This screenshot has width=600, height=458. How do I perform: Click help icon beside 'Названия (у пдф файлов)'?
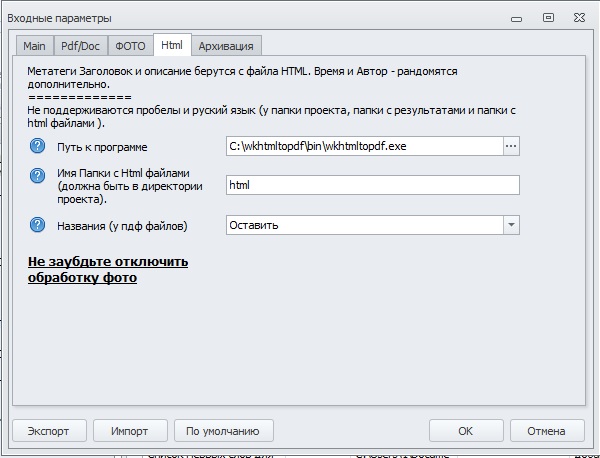39,225
